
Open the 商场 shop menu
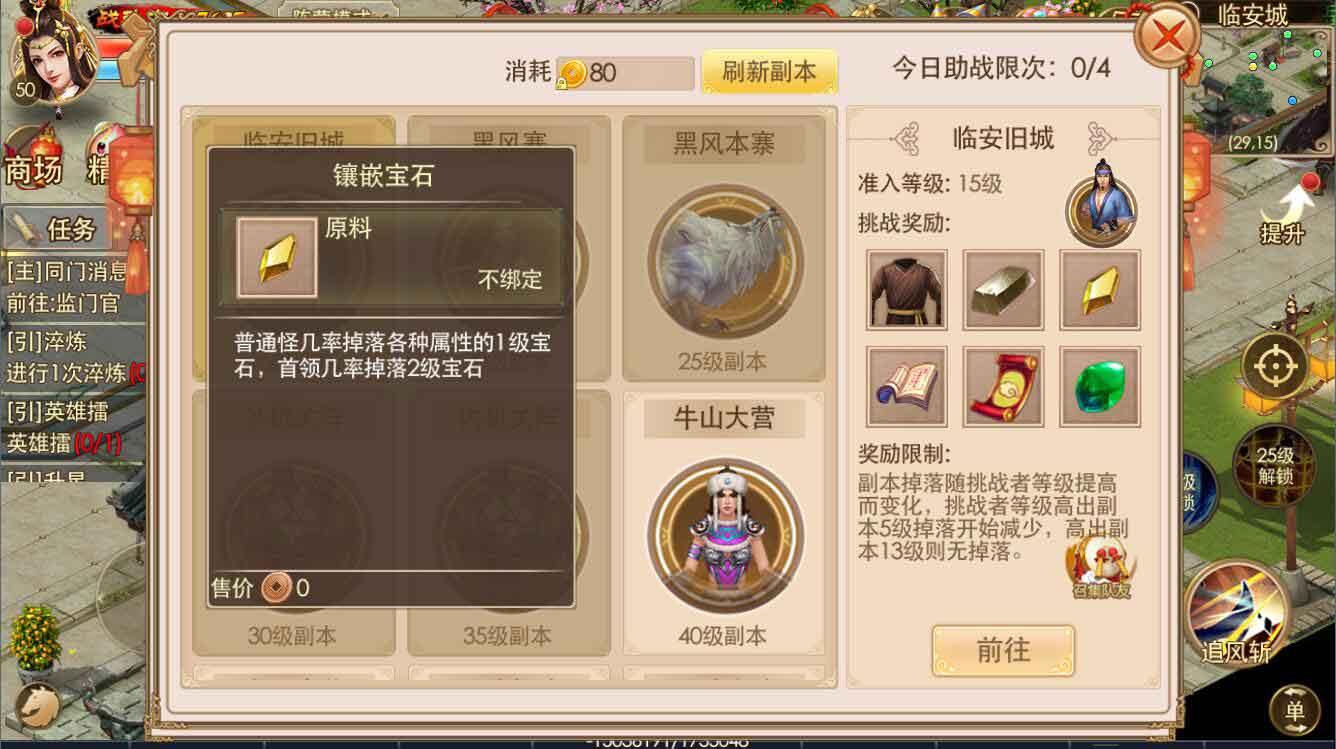coord(33,170)
